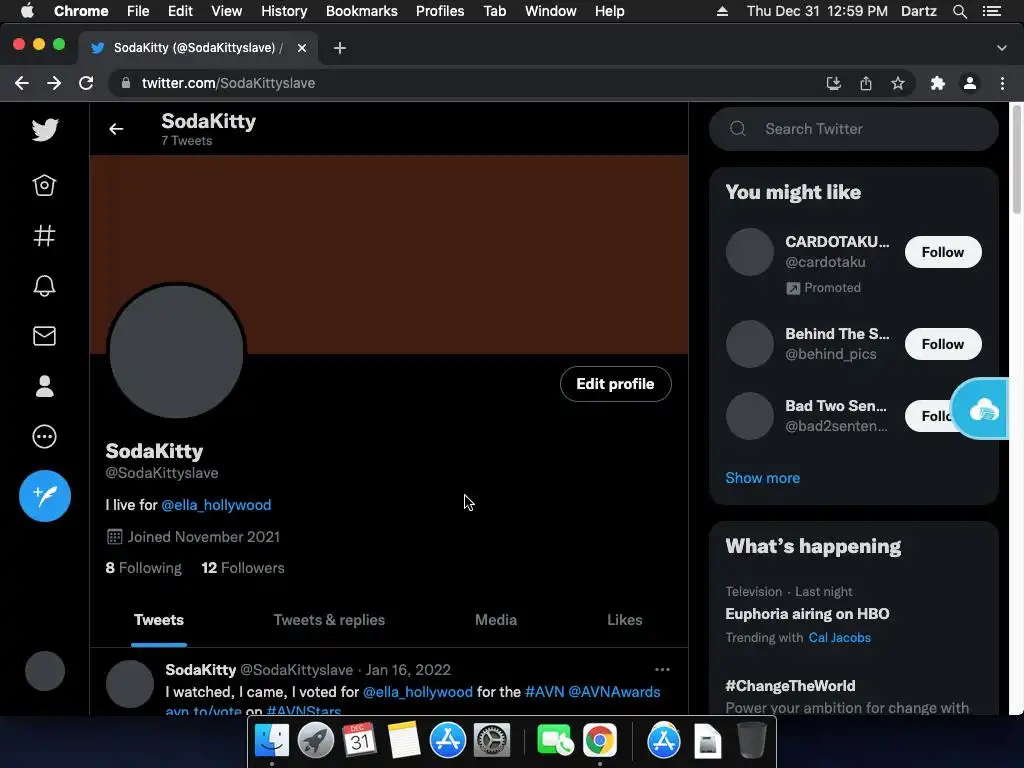Click the CARDOTAKU suggested avatar
This screenshot has width=1024, height=768.
[x=750, y=252]
